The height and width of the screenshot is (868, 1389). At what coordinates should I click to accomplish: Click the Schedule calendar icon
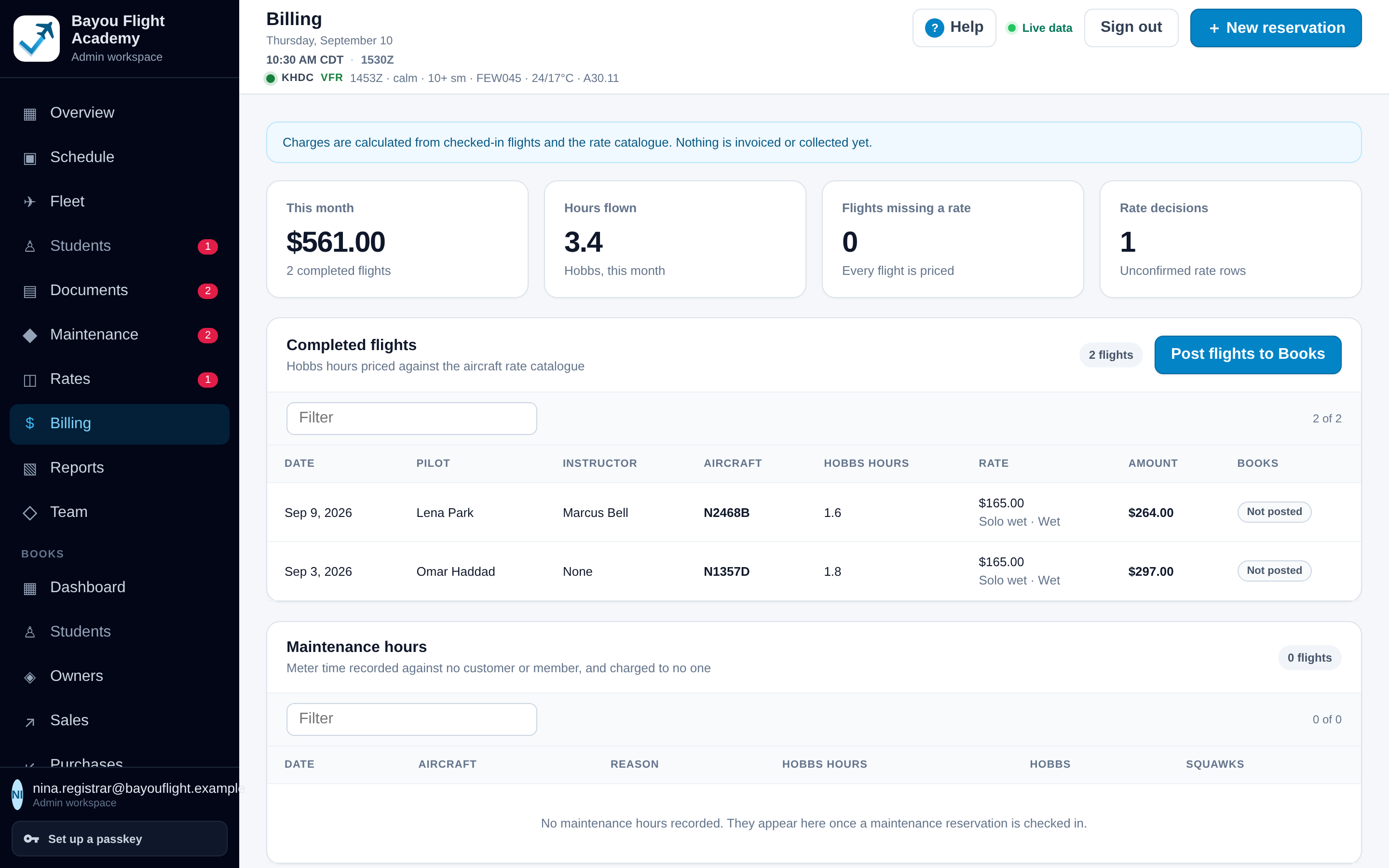pyautogui.click(x=30, y=158)
